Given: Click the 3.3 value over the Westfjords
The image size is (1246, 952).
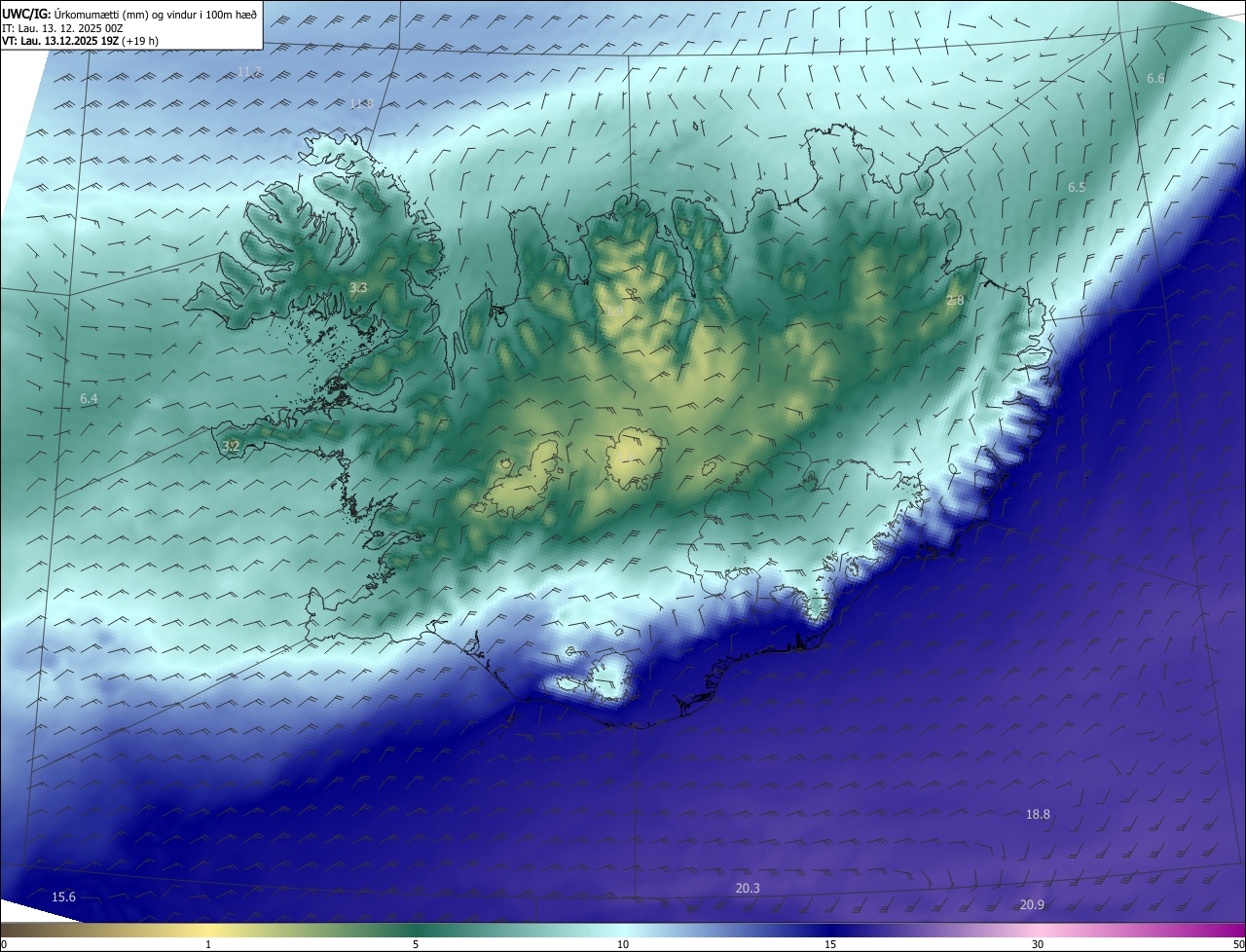Looking at the screenshot, I should 358,287.
